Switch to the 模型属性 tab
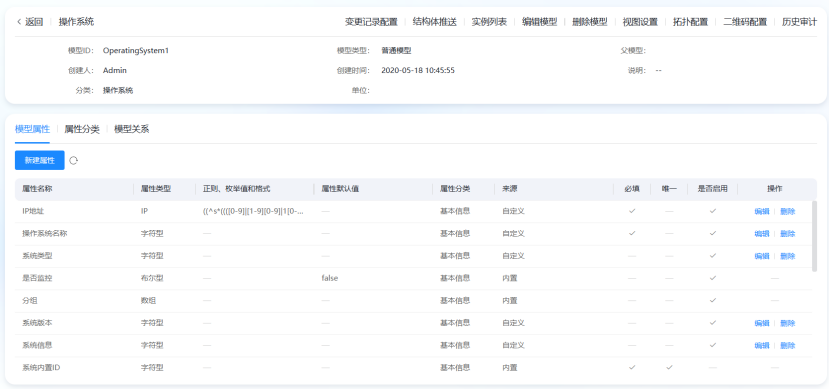This screenshot has height=389, width=829. coord(32,129)
